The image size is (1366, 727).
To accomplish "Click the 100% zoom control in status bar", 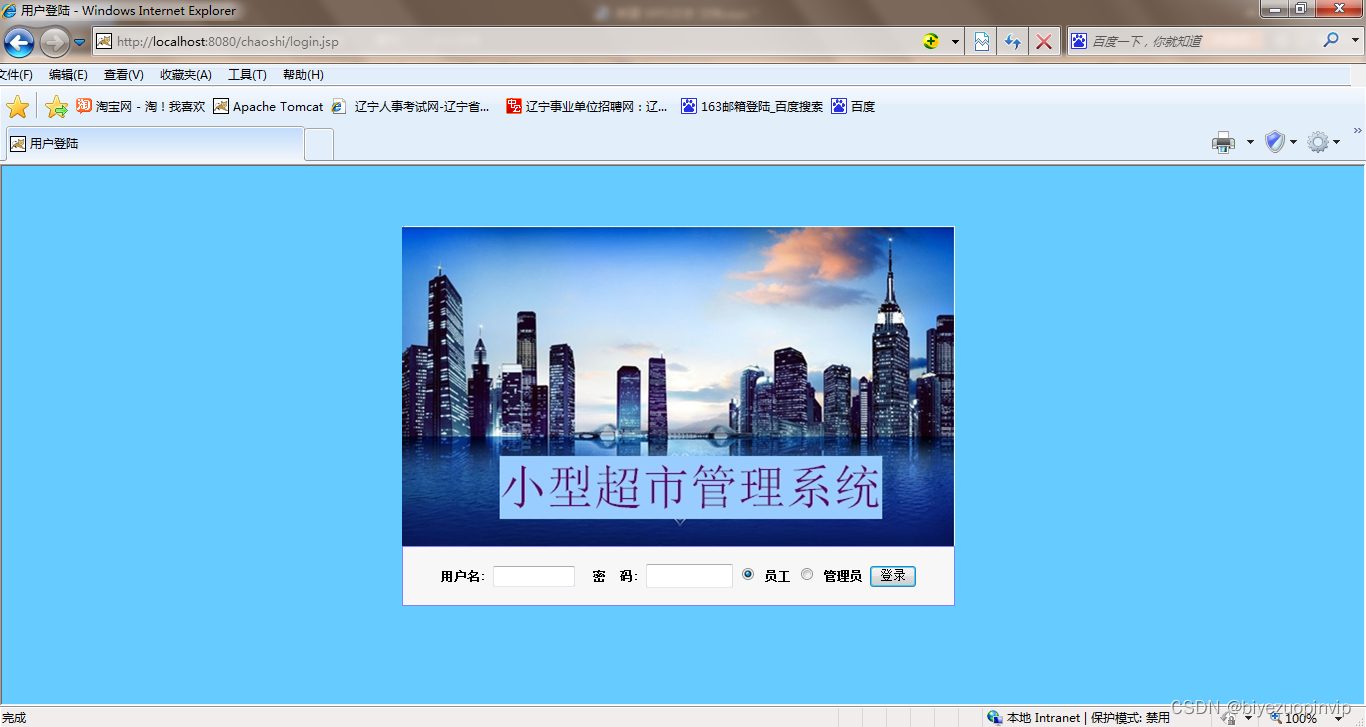I will pos(1299,717).
